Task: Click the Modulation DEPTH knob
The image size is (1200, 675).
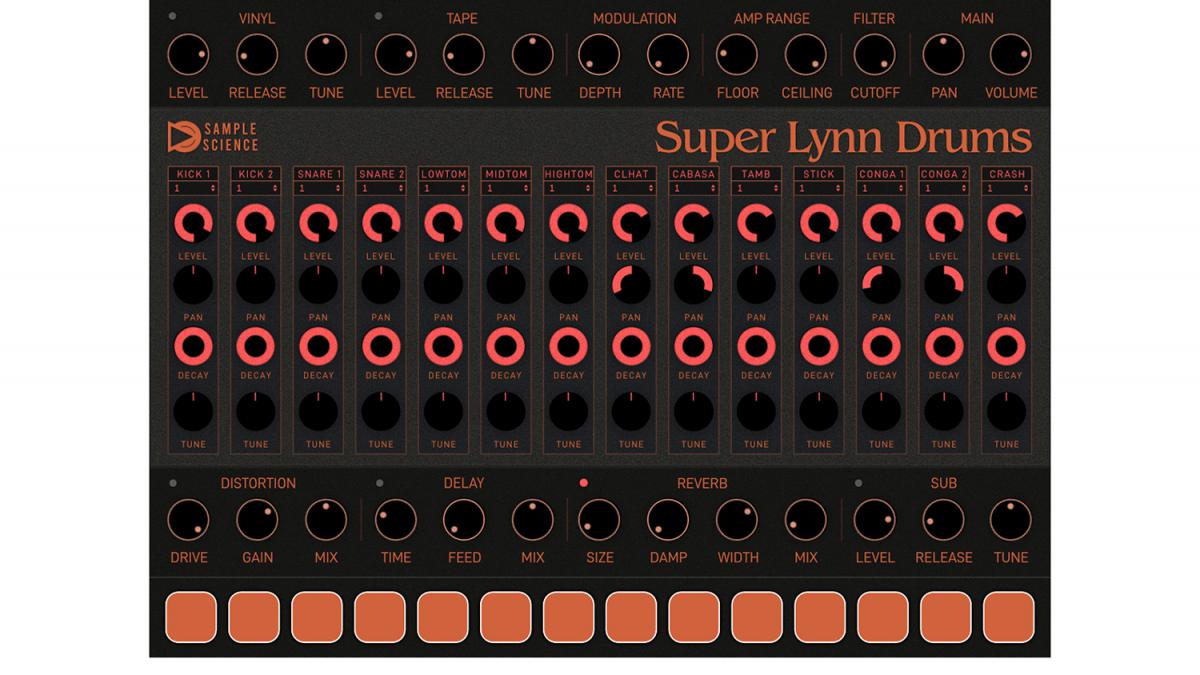Action: 599,55
